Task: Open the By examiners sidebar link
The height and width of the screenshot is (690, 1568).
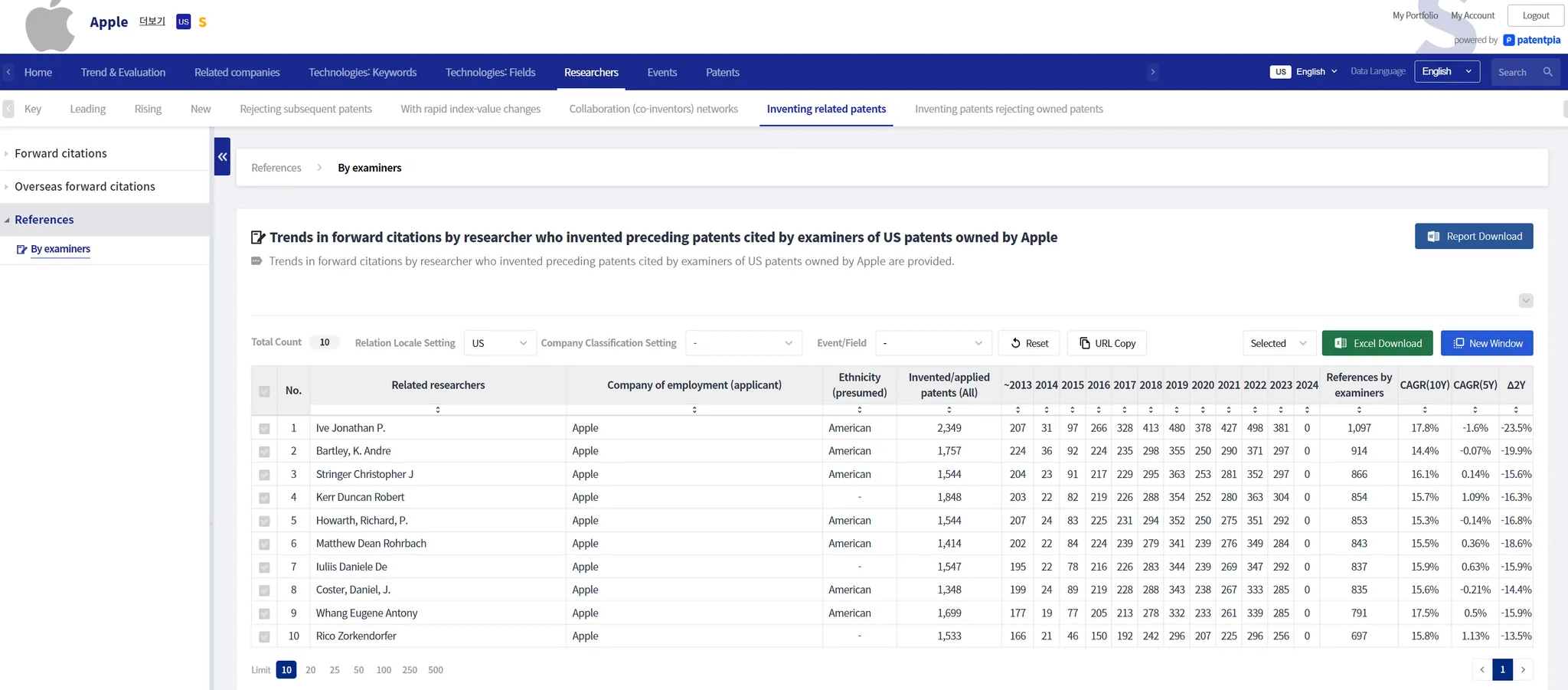Action: [60, 249]
